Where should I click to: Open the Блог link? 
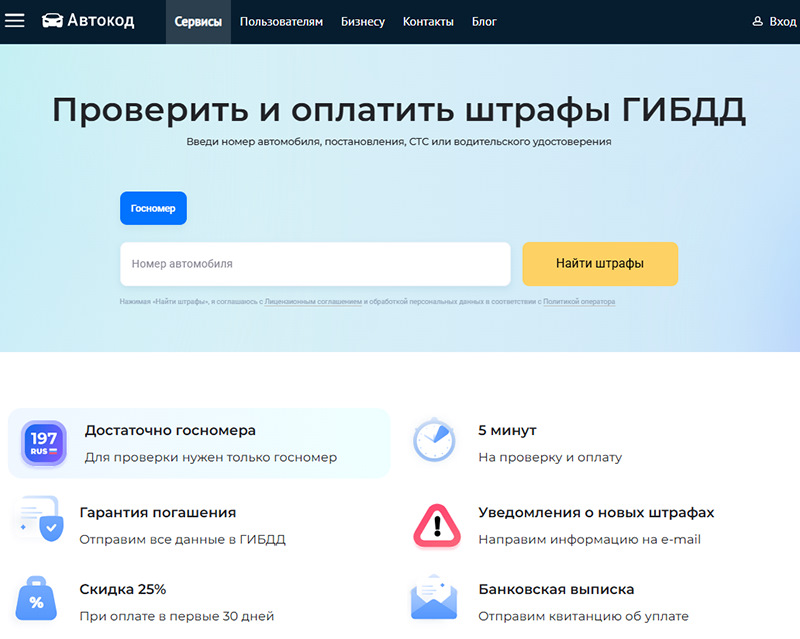coord(484,21)
